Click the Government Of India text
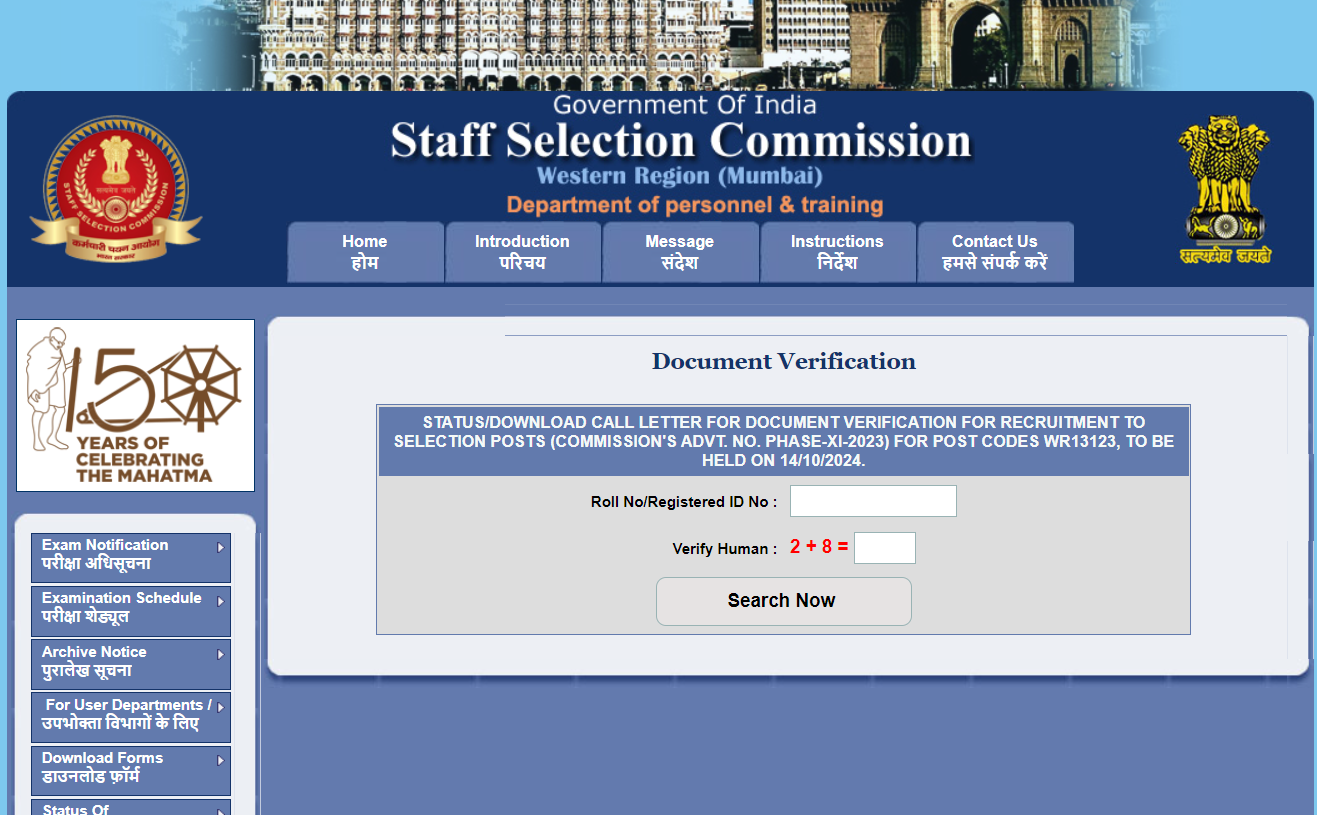Viewport: 1317px width, 815px height. (x=685, y=105)
